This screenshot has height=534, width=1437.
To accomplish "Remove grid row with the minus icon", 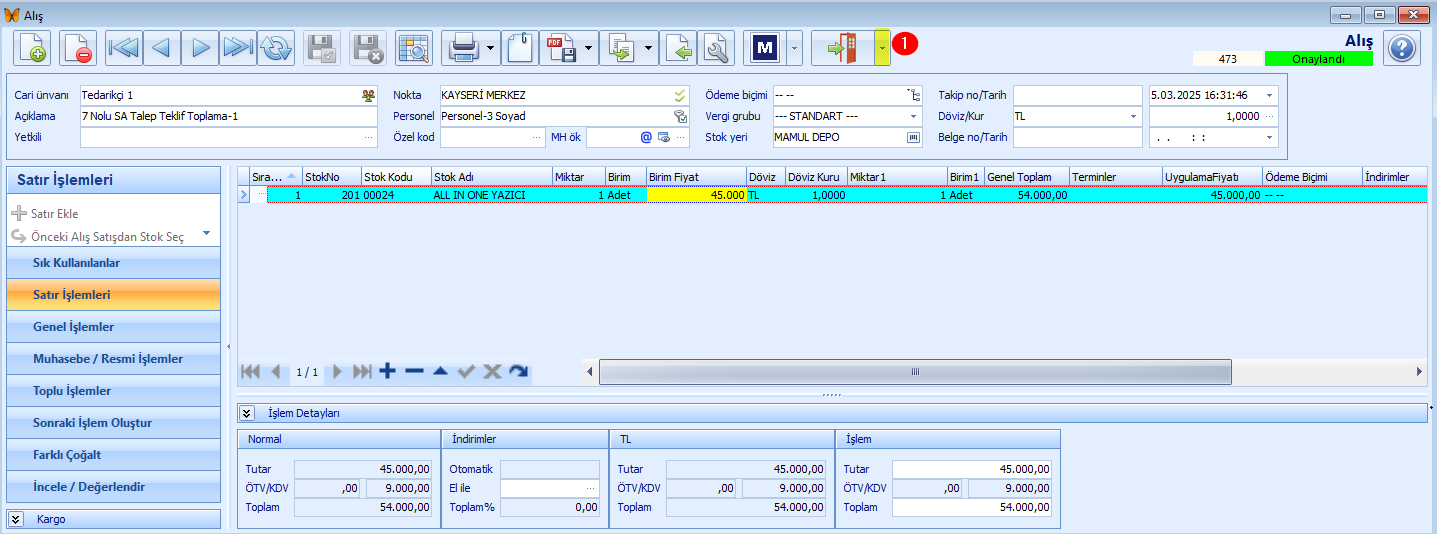I will point(414,371).
